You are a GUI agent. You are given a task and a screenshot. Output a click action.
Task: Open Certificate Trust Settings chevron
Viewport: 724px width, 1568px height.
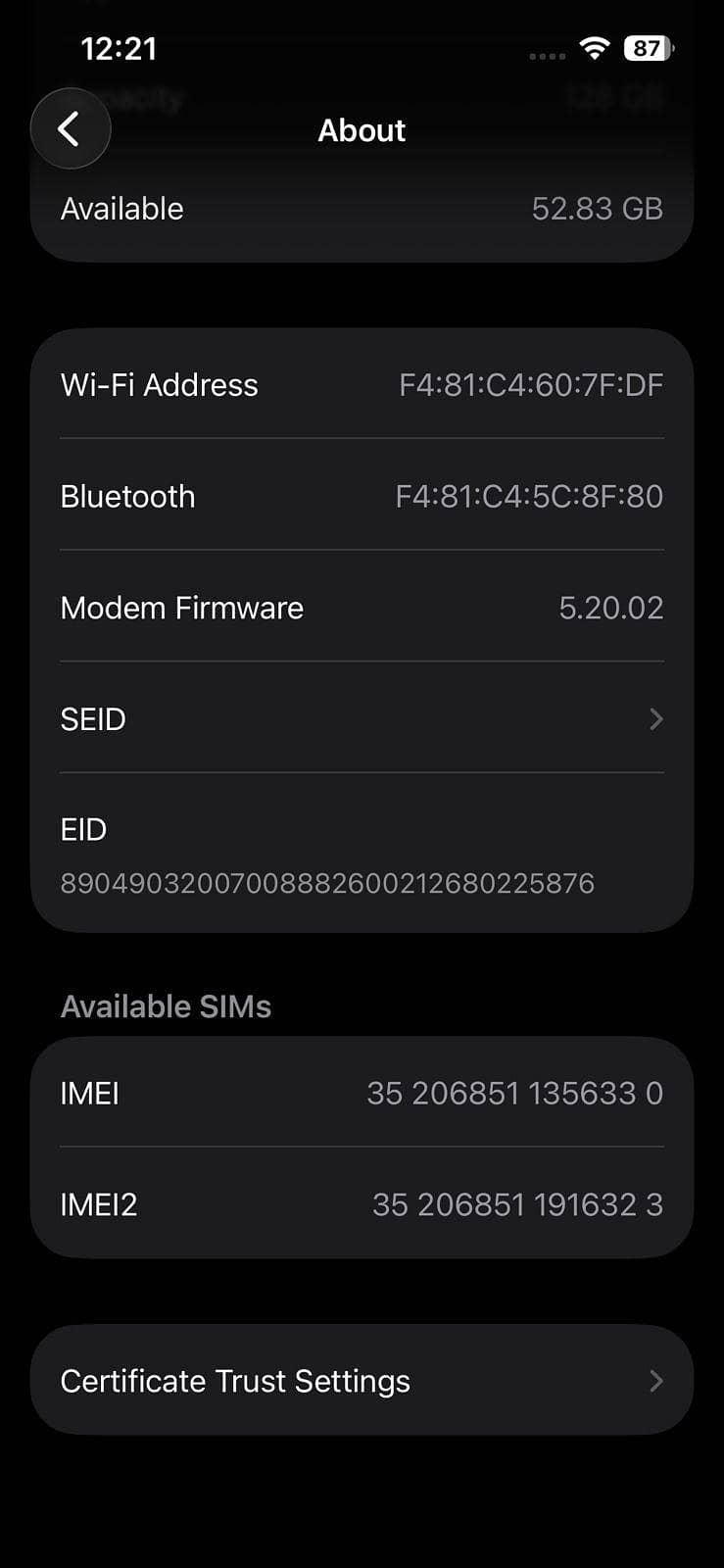655,1381
